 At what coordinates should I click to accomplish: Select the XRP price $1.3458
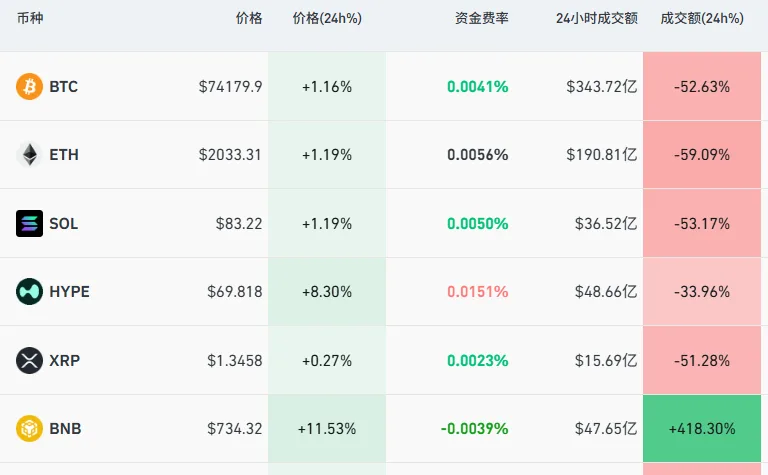(x=235, y=360)
